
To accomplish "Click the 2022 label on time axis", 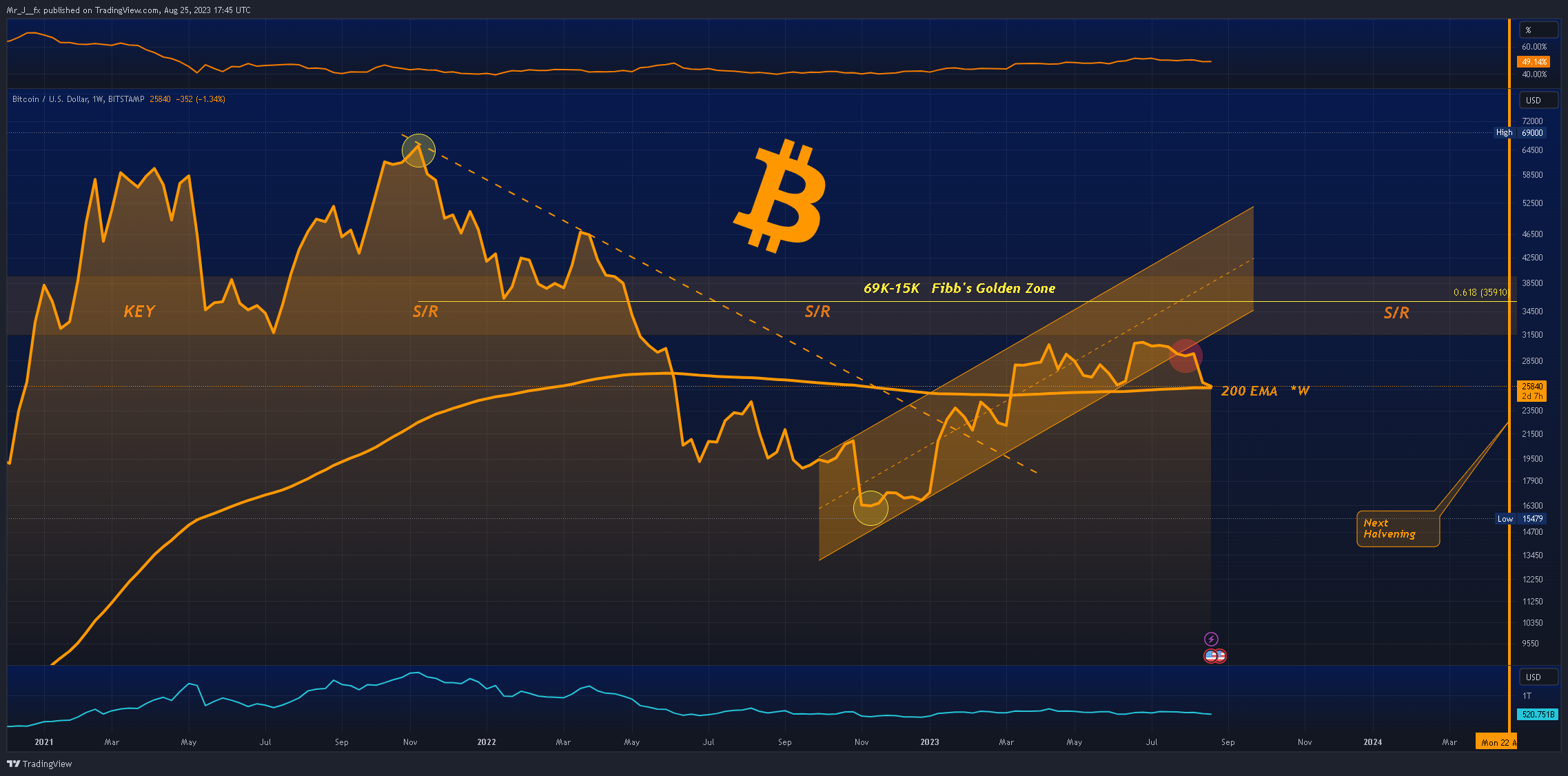I will 487,742.
